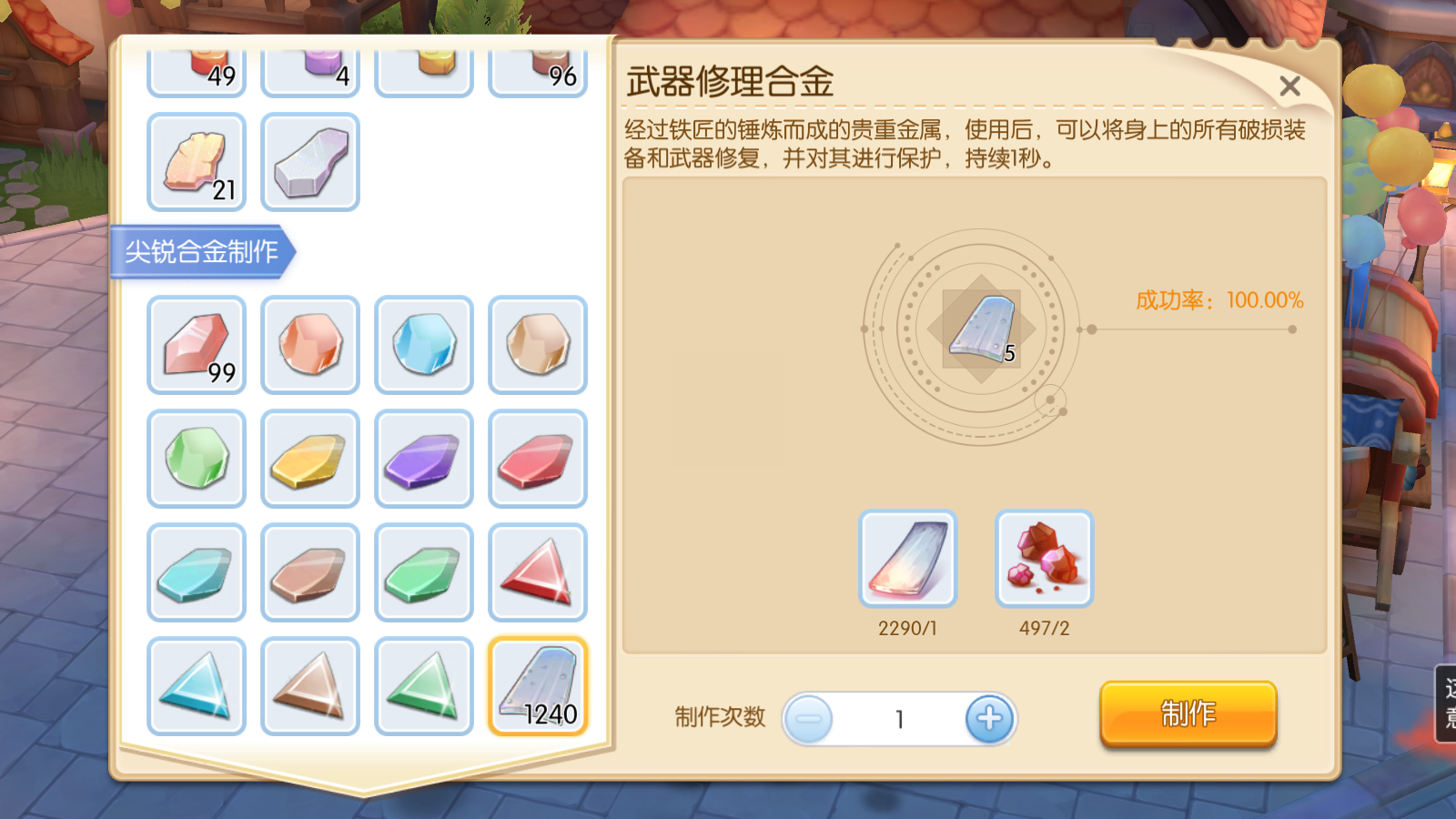Open the 2290/1 metal material slot
Viewport: 1456px width, 819px height.
click(x=908, y=559)
